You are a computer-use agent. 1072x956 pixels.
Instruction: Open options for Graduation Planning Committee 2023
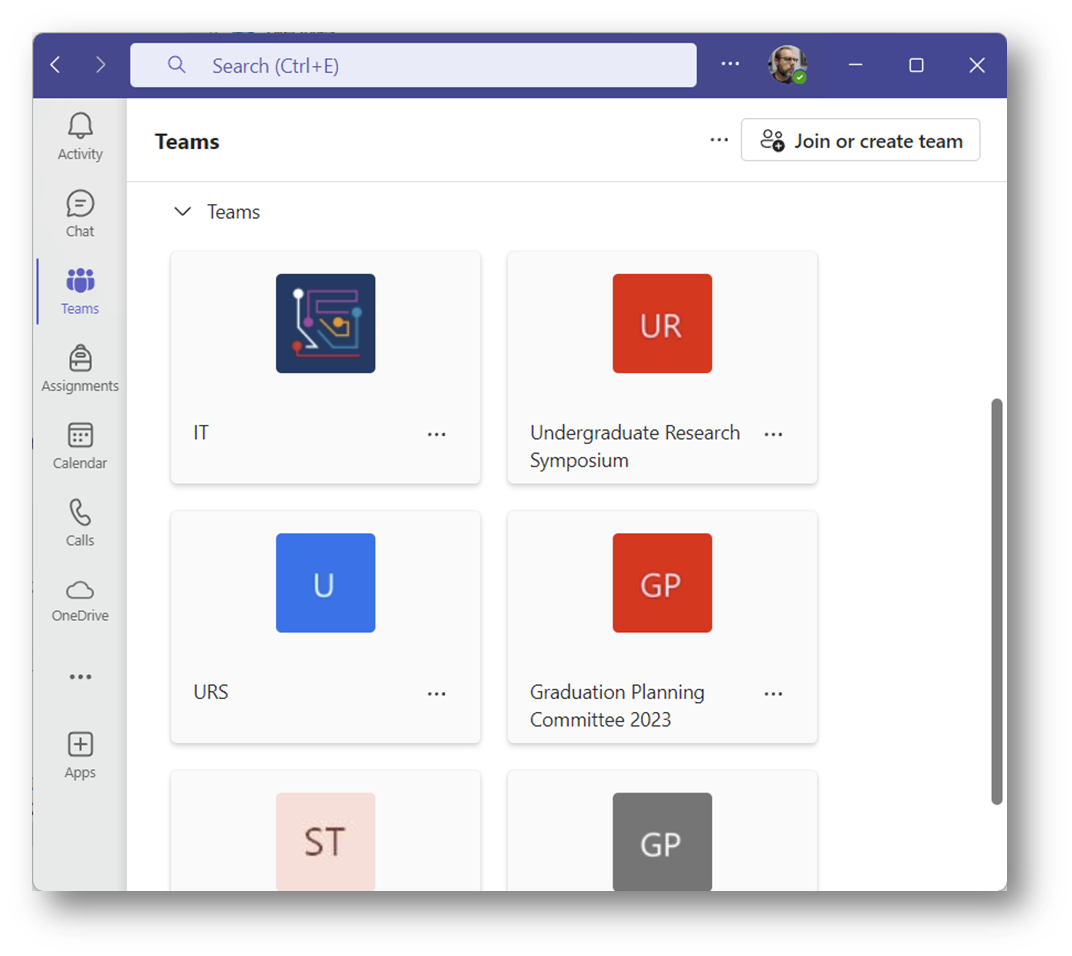point(774,693)
